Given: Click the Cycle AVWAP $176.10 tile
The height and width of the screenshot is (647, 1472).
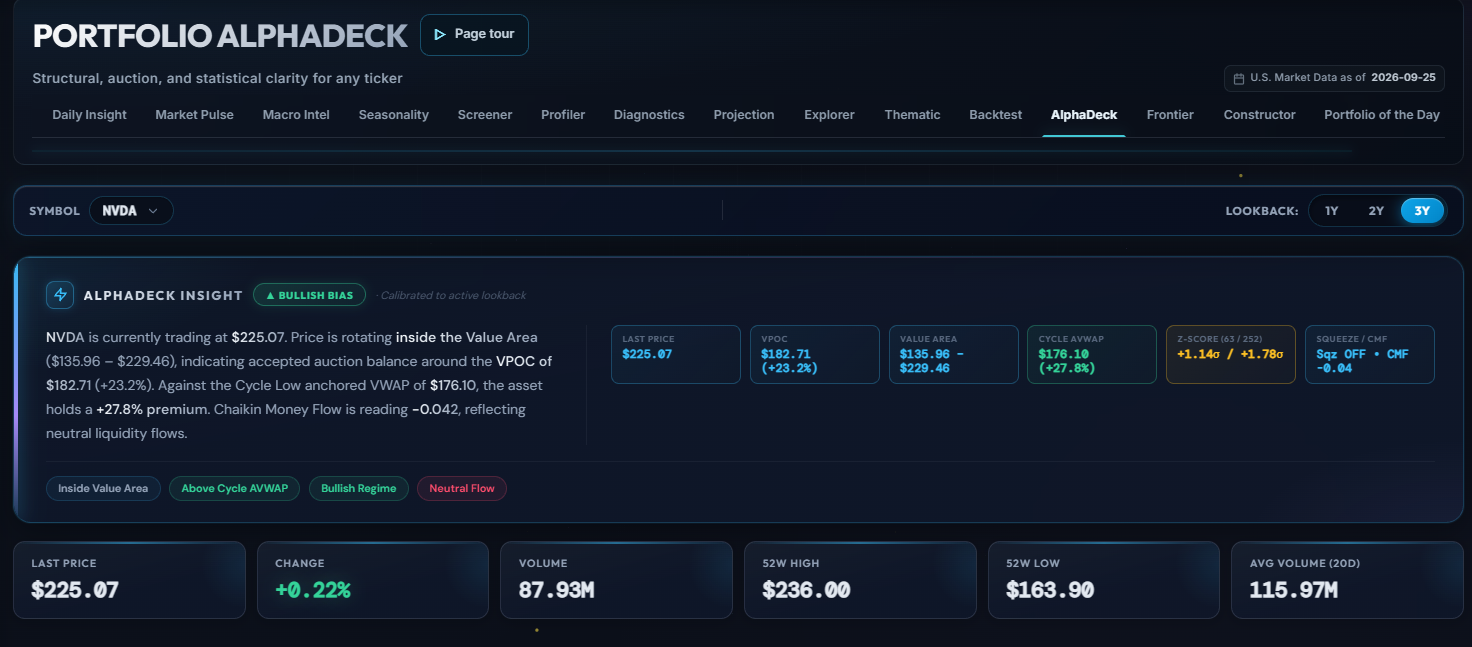Looking at the screenshot, I should point(1092,354).
